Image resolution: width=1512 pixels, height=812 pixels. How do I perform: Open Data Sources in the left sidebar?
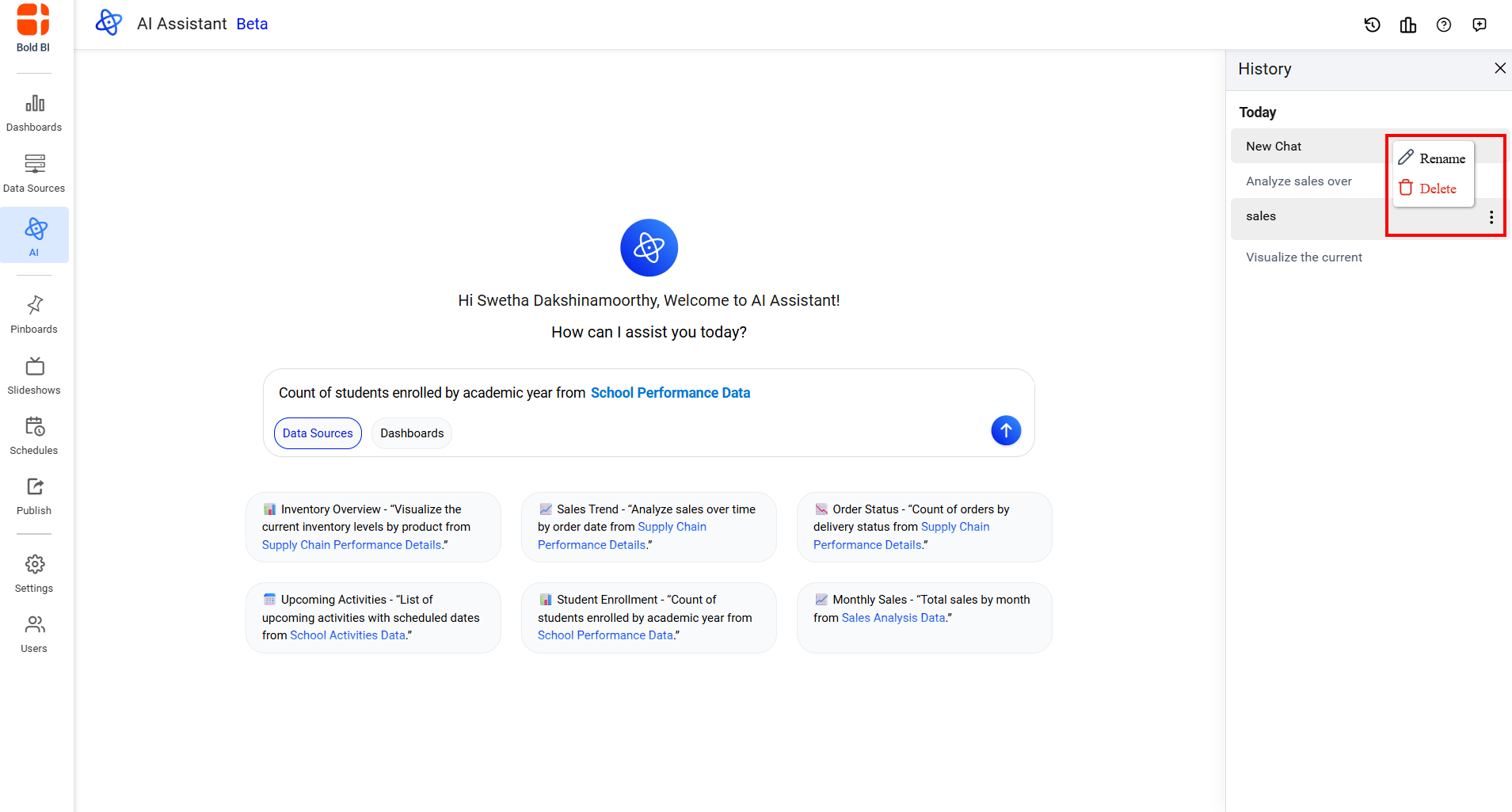pos(34,173)
